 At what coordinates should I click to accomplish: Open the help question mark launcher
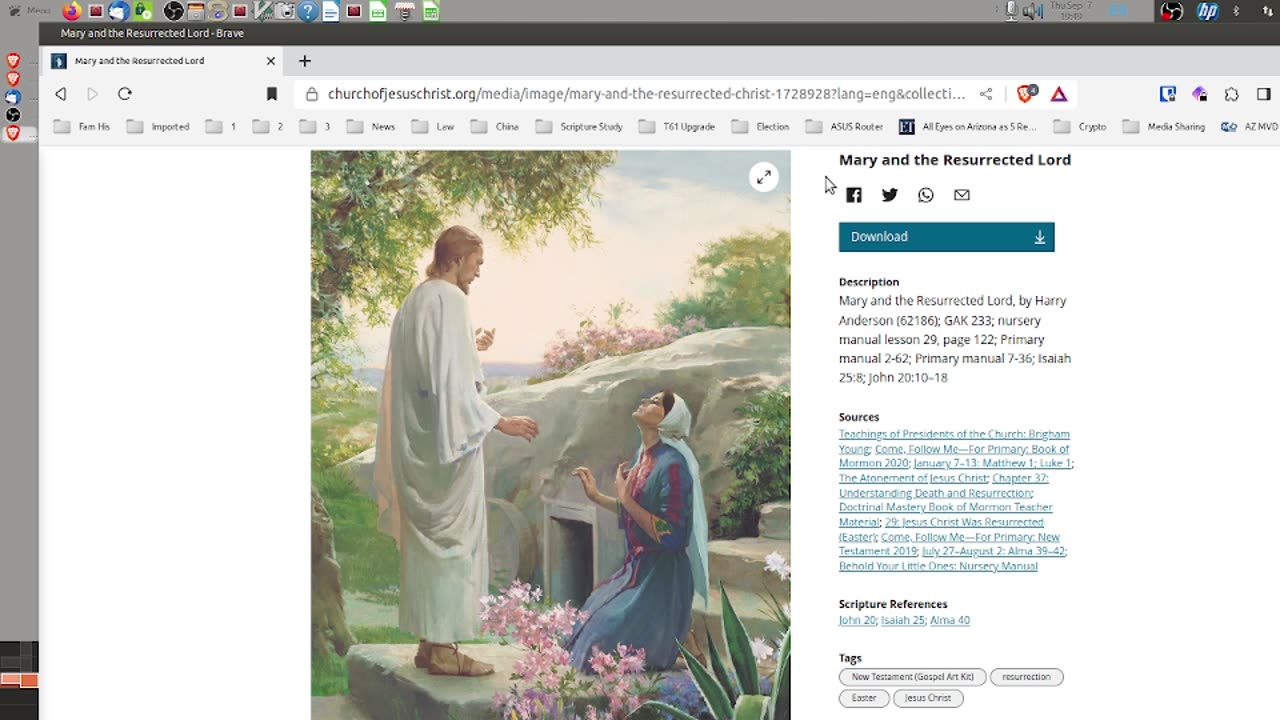[x=307, y=11]
